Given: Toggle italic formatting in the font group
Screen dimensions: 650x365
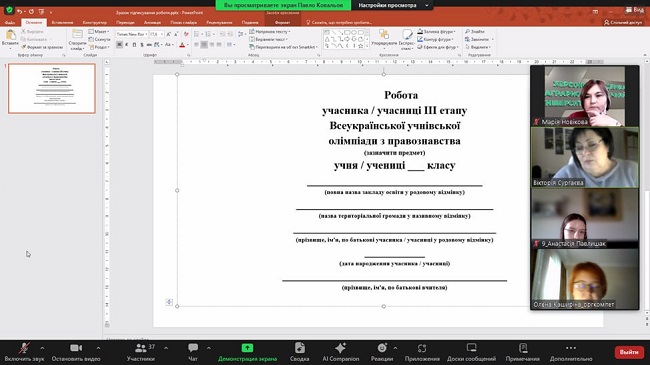Looking at the screenshot, I should click(x=126, y=44).
